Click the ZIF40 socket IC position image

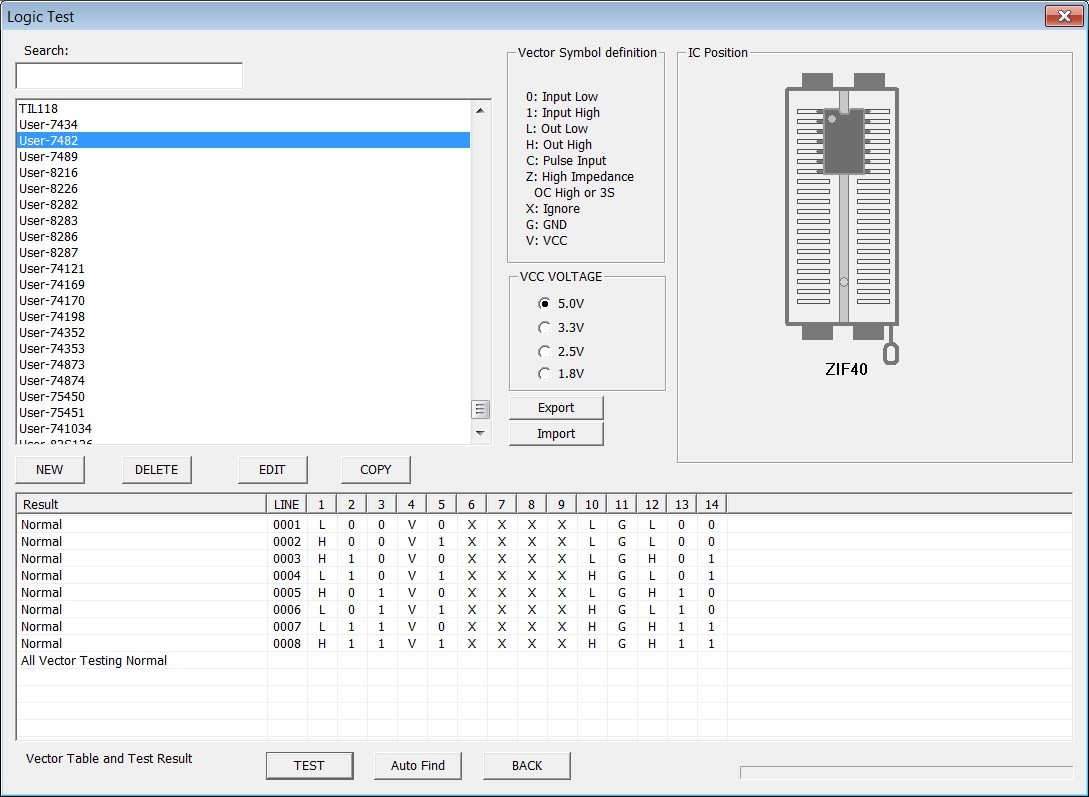point(842,207)
